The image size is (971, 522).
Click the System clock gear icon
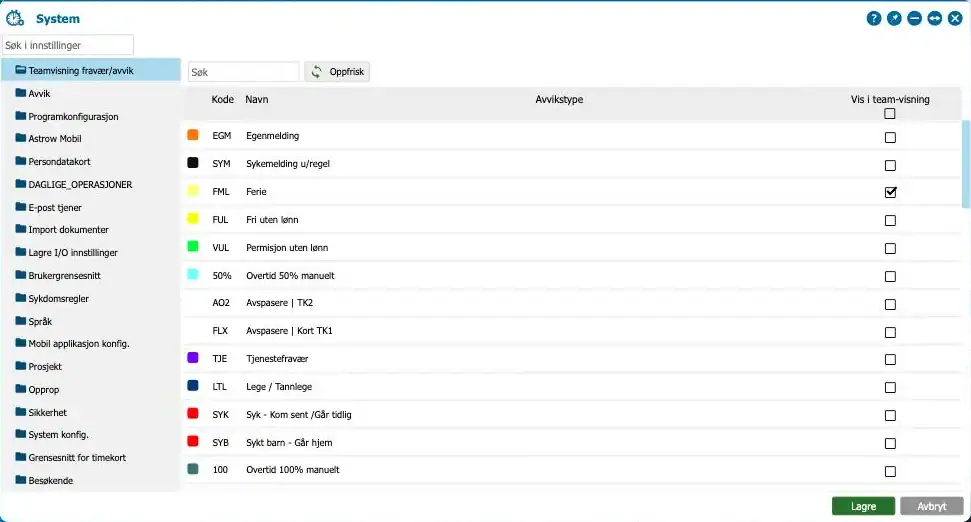(15, 19)
